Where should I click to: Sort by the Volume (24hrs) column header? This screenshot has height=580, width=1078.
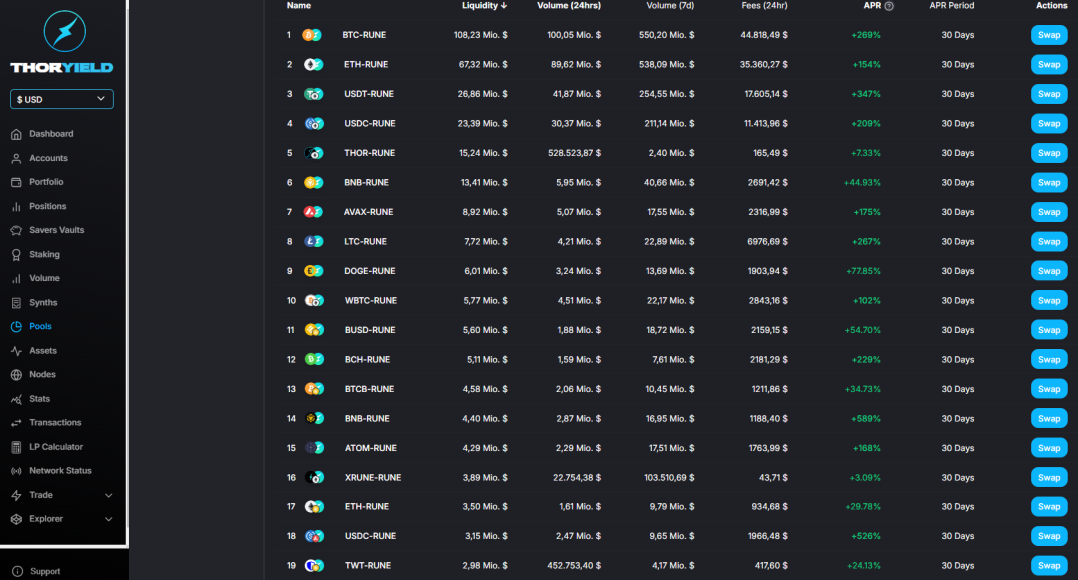[x=569, y=5]
